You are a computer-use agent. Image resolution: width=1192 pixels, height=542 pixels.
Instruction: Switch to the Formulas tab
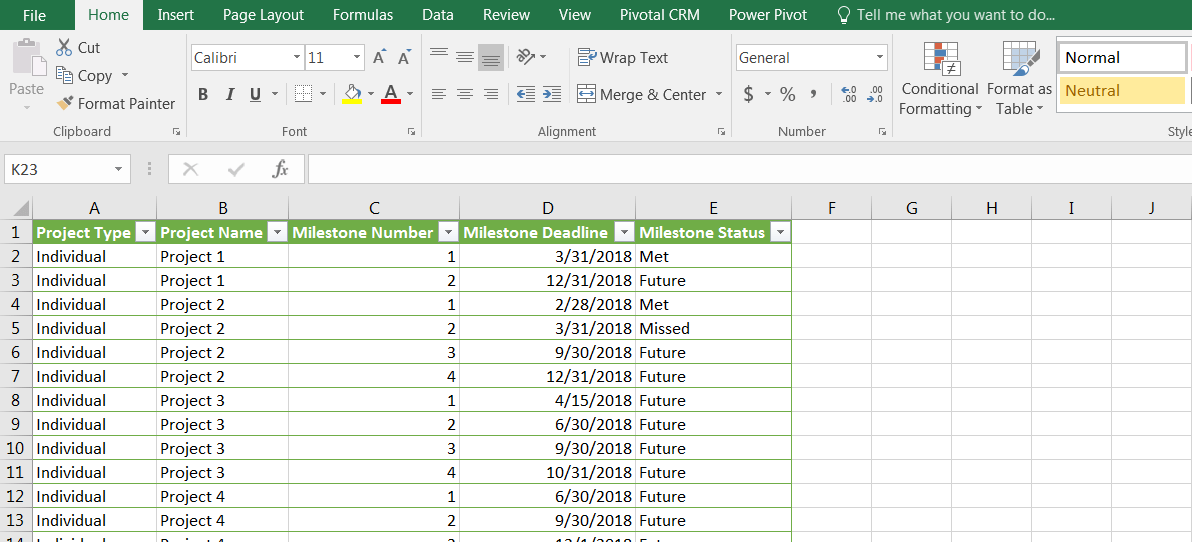[x=363, y=14]
